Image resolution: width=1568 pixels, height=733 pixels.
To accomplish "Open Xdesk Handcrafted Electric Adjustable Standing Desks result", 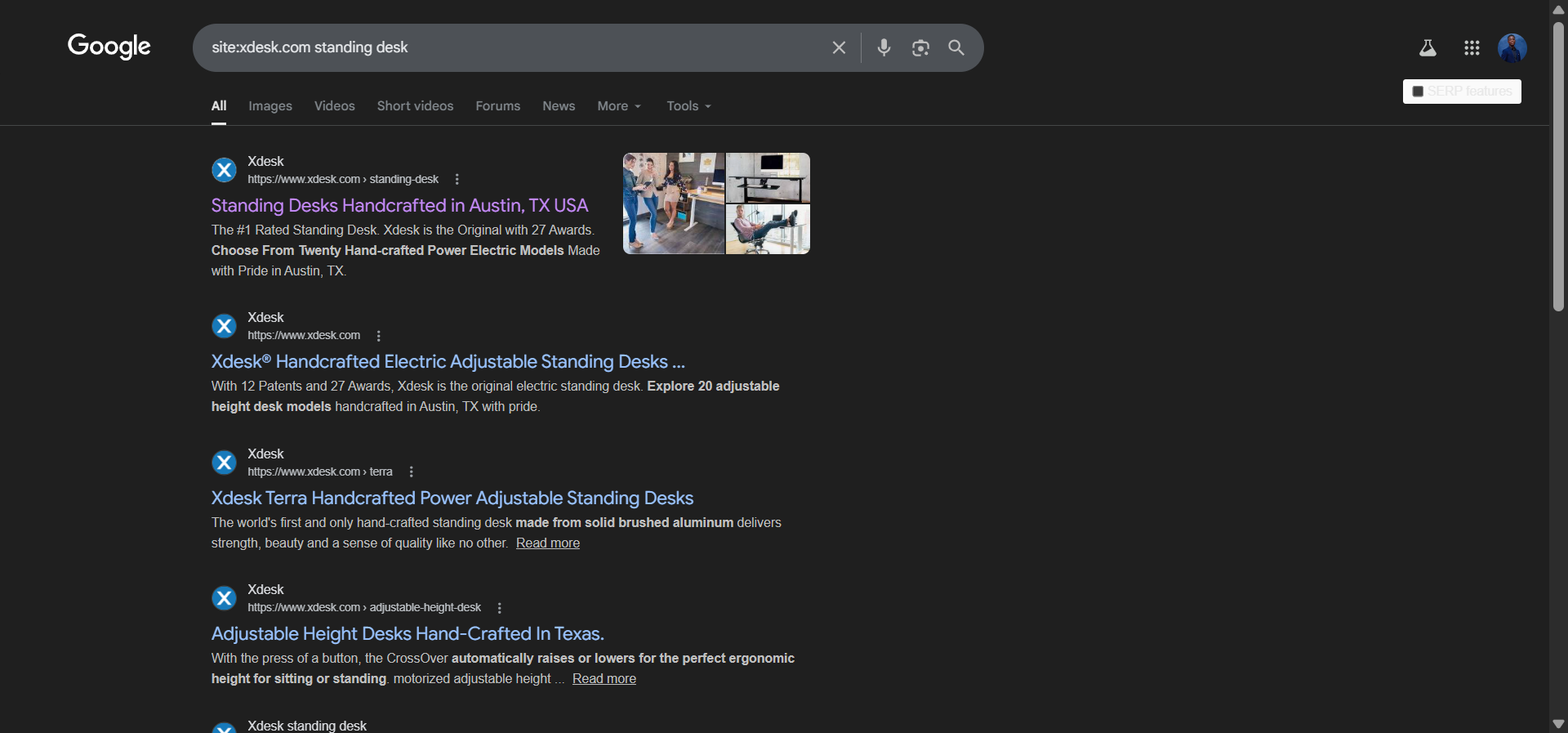I will [448, 361].
